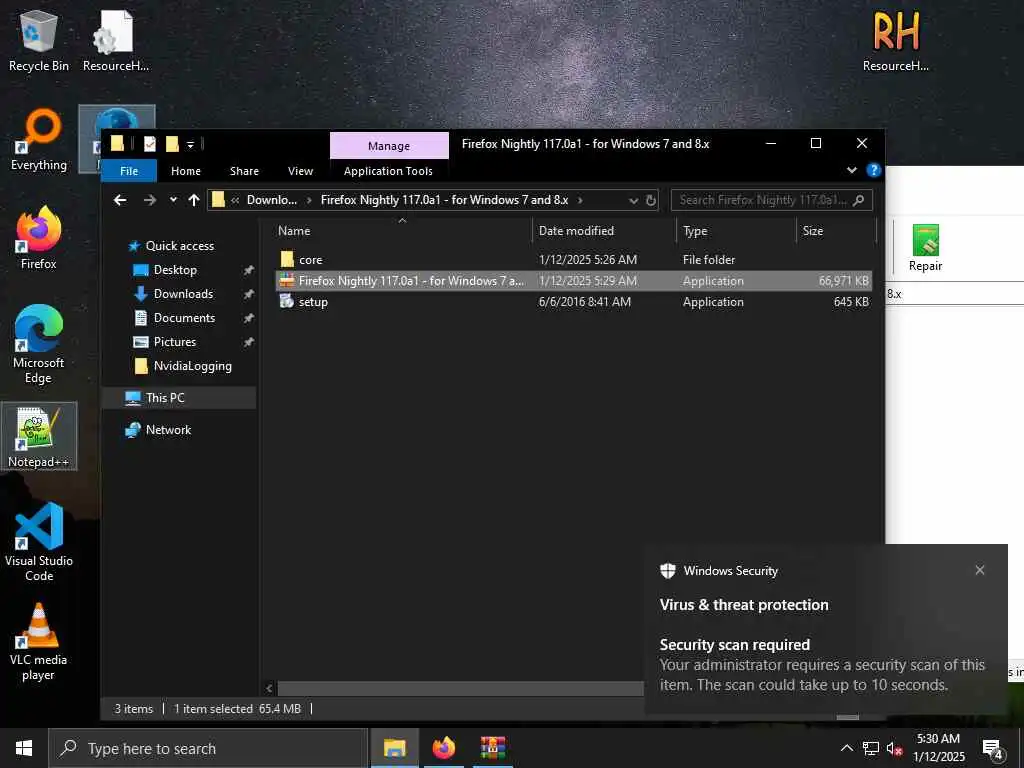Click File Explorer on the taskbar

click(394, 748)
